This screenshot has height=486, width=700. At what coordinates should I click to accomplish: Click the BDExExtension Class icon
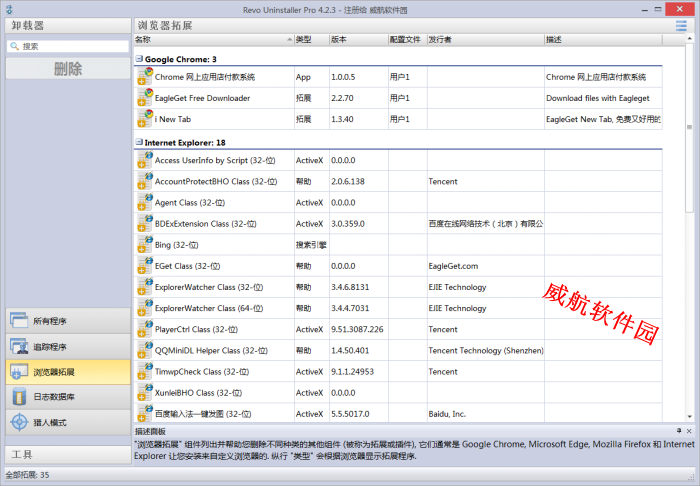pos(145,224)
